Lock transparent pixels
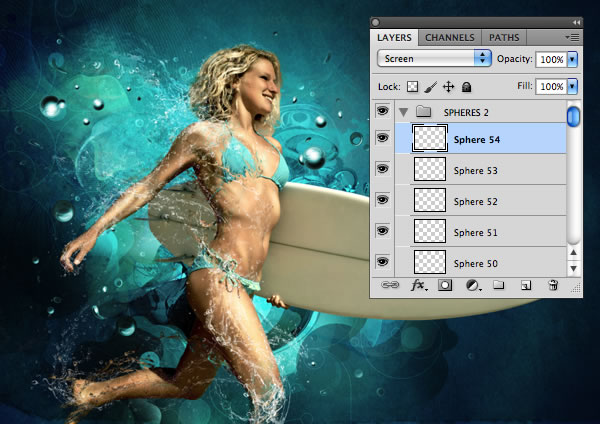Viewport: 600px width, 424px height. click(x=412, y=86)
